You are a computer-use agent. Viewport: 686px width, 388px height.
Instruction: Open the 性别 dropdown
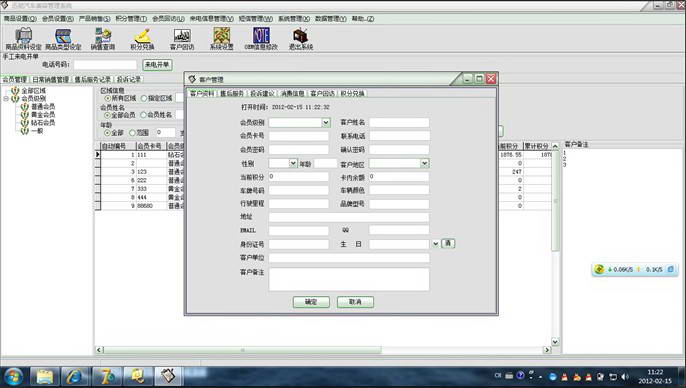point(293,163)
